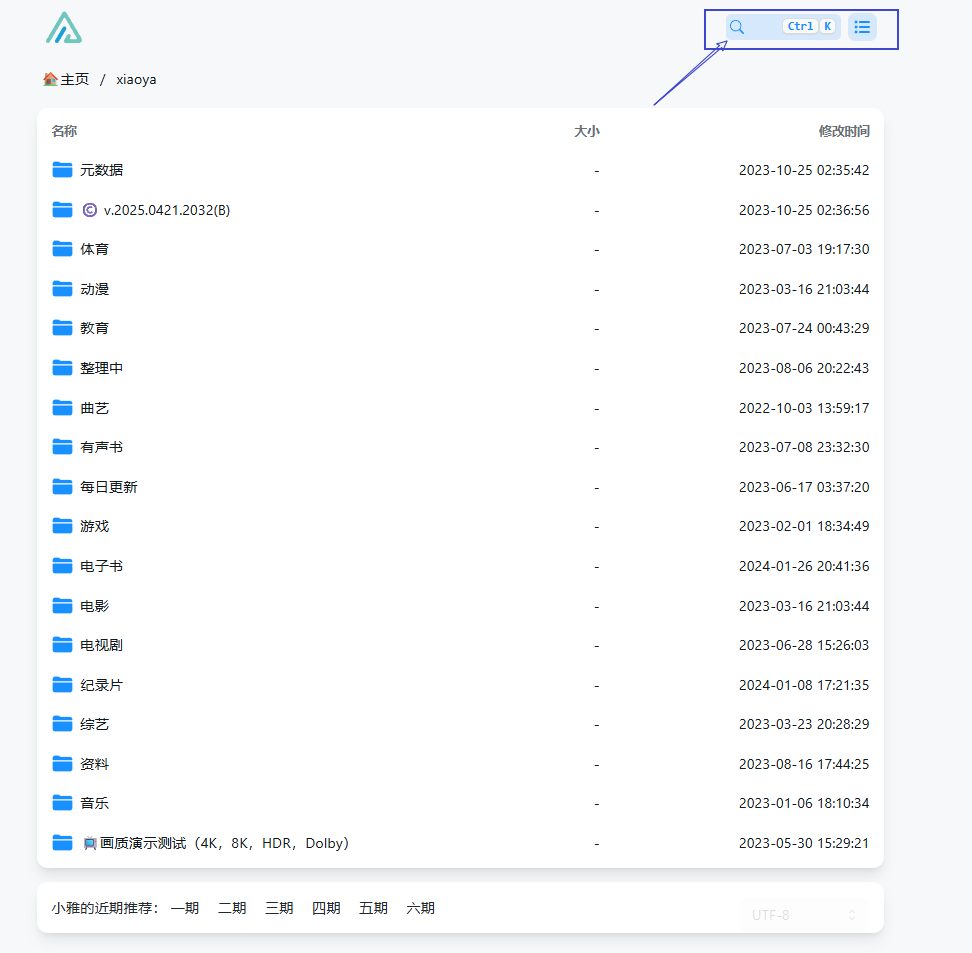Open the 动漫 folder icon
Screen dimensions: 972x953
tap(62, 288)
